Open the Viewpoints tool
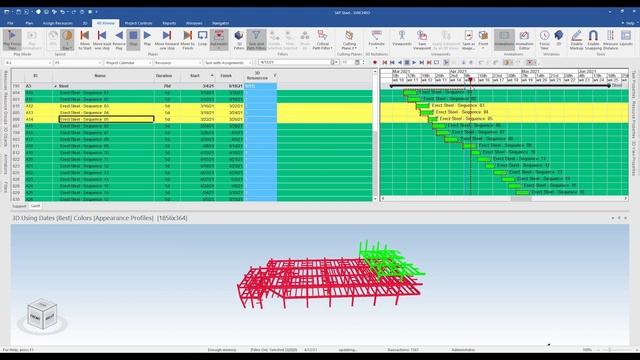 [x=402, y=38]
